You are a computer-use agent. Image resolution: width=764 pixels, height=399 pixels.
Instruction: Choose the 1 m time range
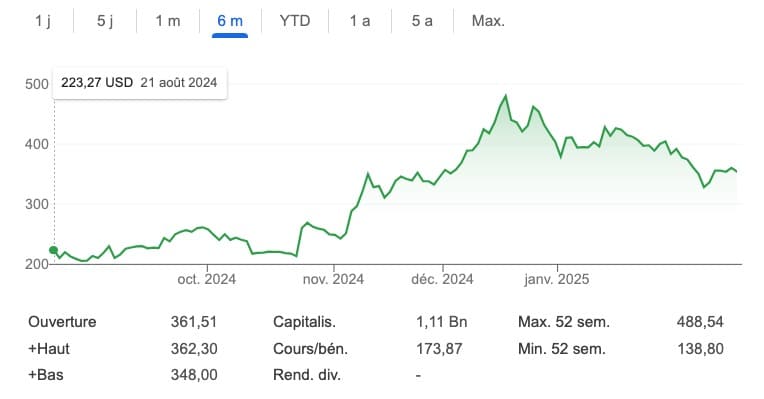168,21
